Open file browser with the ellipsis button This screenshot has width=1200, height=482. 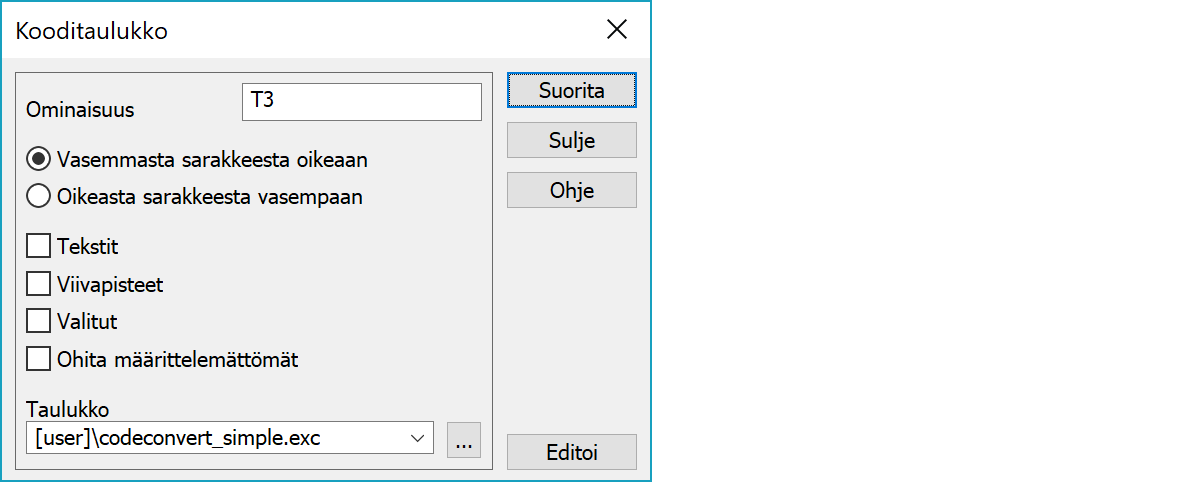tap(464, 439)
